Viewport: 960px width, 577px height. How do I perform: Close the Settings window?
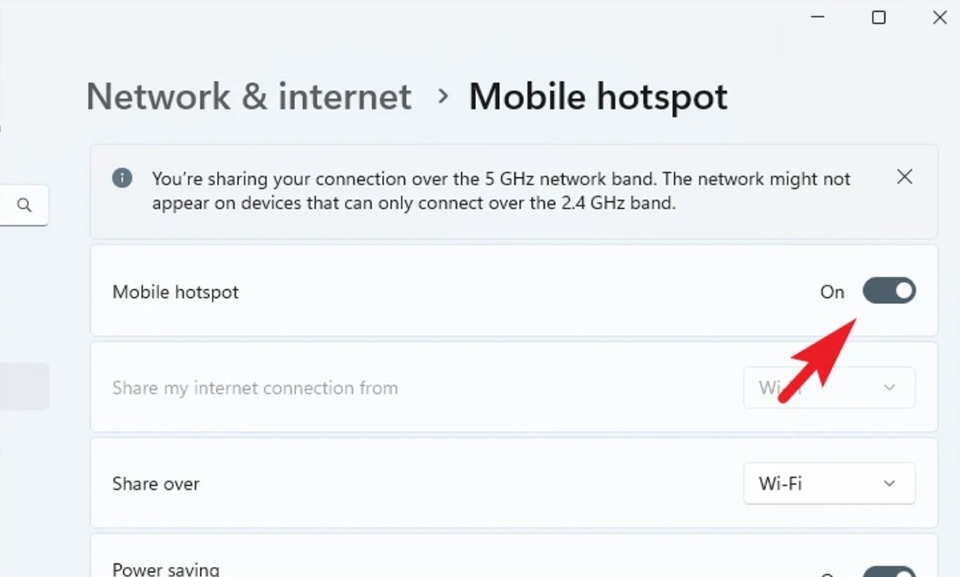[939, 17]
